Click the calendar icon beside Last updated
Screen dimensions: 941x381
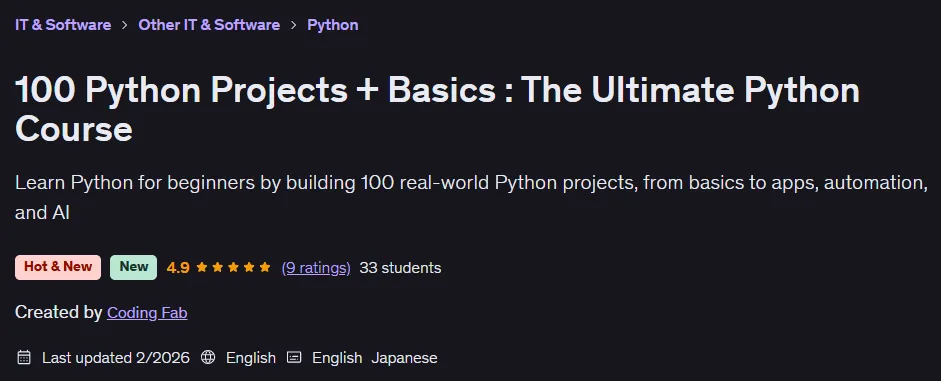pyautogui.click(x=24, y=358)
